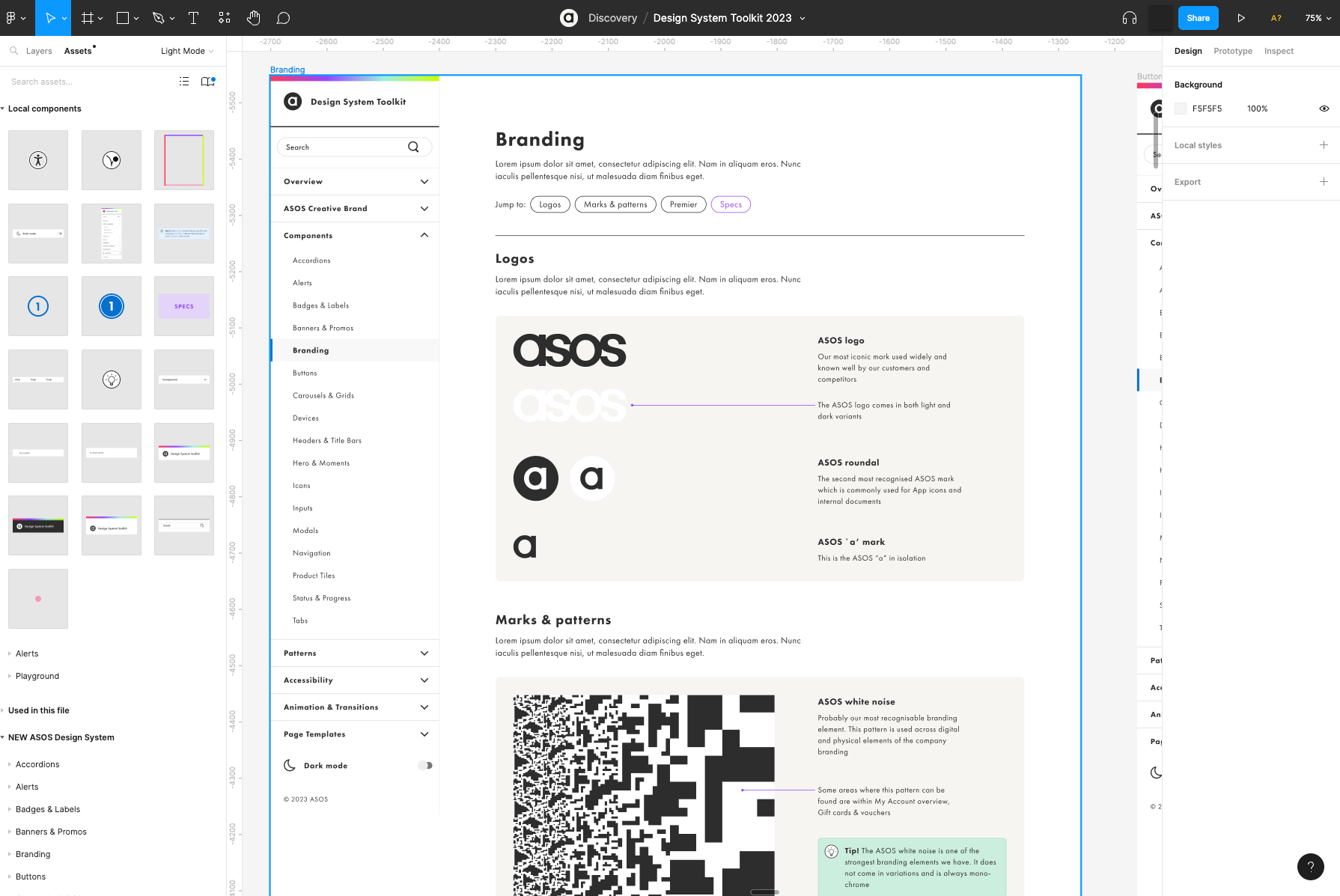Click the blue Share button
Image resolution: width=1340 pixels, height=896 pixels.
point(1198,18)
